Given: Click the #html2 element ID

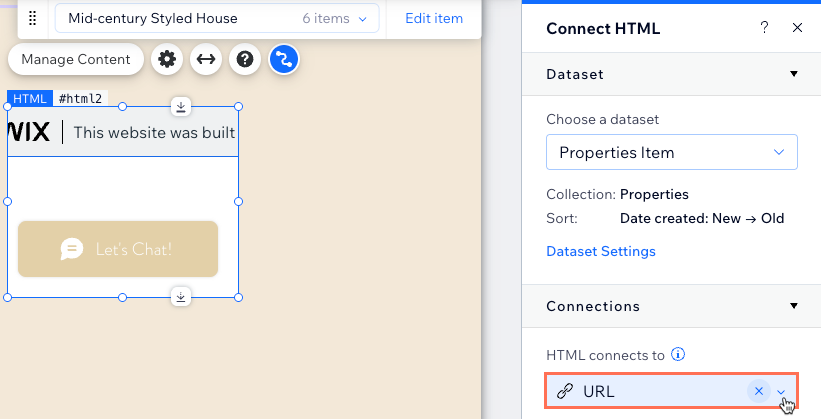Looking at the screenshot, I should click(80, 98).
